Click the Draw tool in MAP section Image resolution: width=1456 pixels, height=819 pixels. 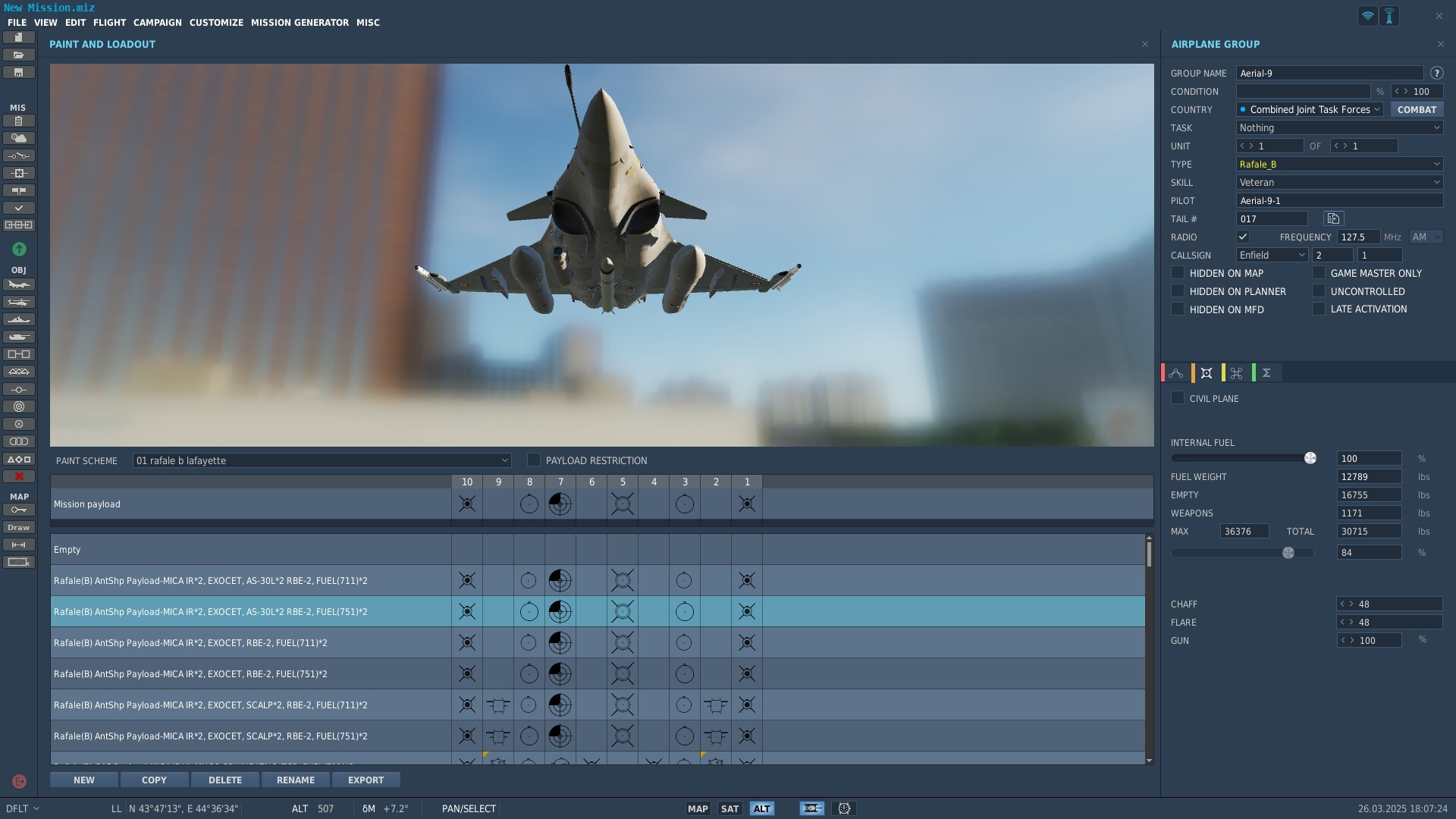(19, 527)
